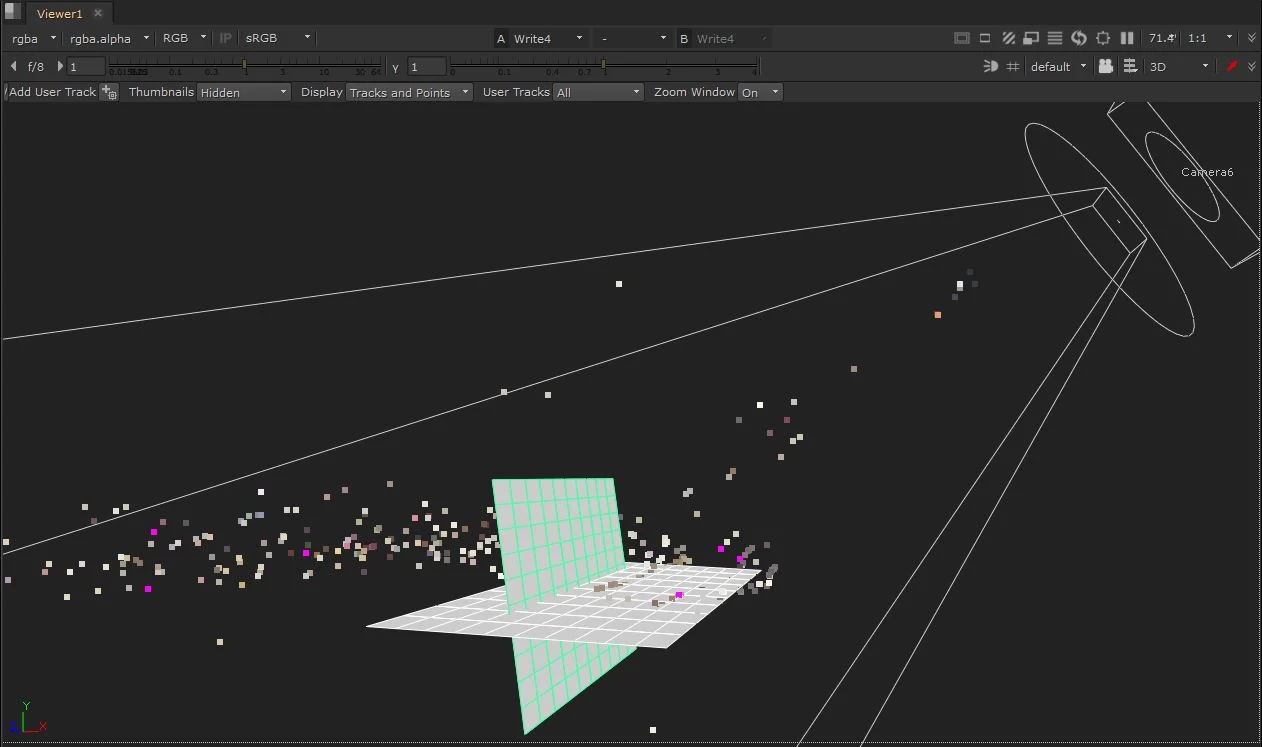Click the gamma value input field

tap(427, 66)
